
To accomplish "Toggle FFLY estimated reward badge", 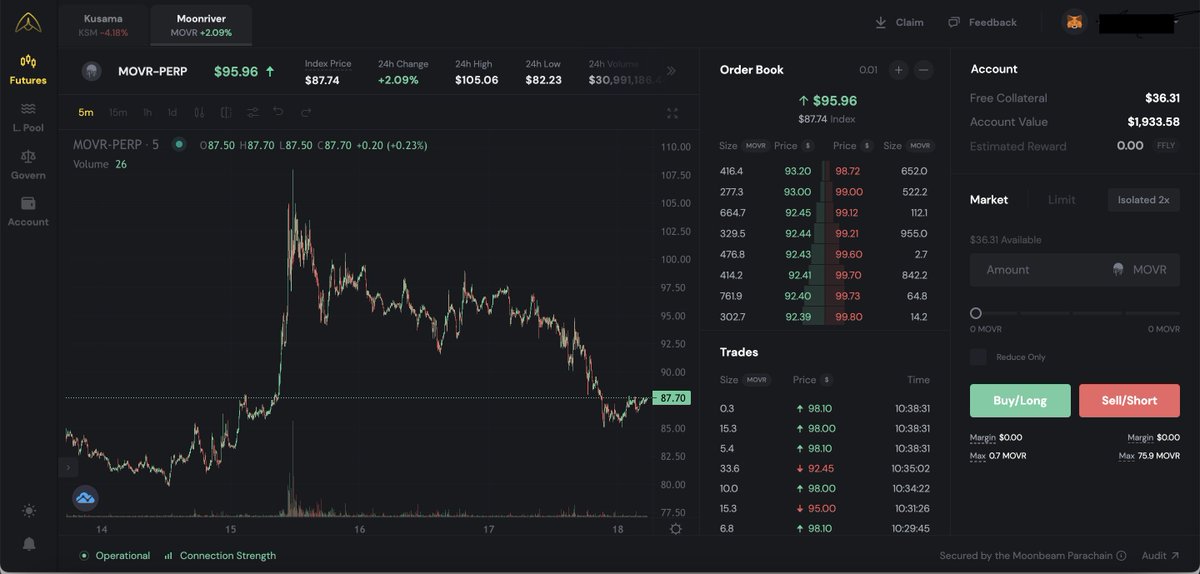I will click(1166, 146).
